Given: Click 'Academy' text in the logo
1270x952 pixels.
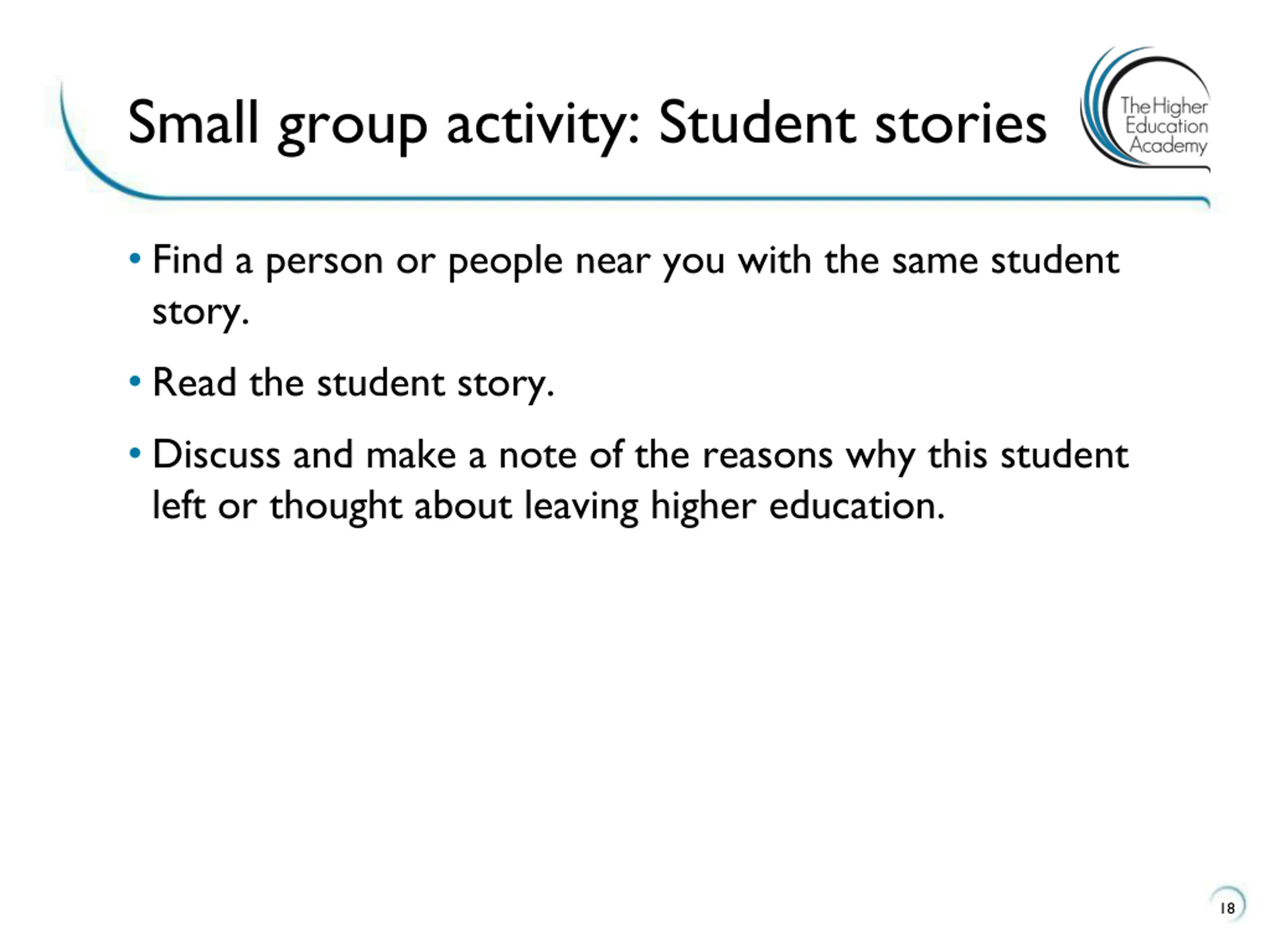Looking at the screenshot, I should coord(1168,145).
